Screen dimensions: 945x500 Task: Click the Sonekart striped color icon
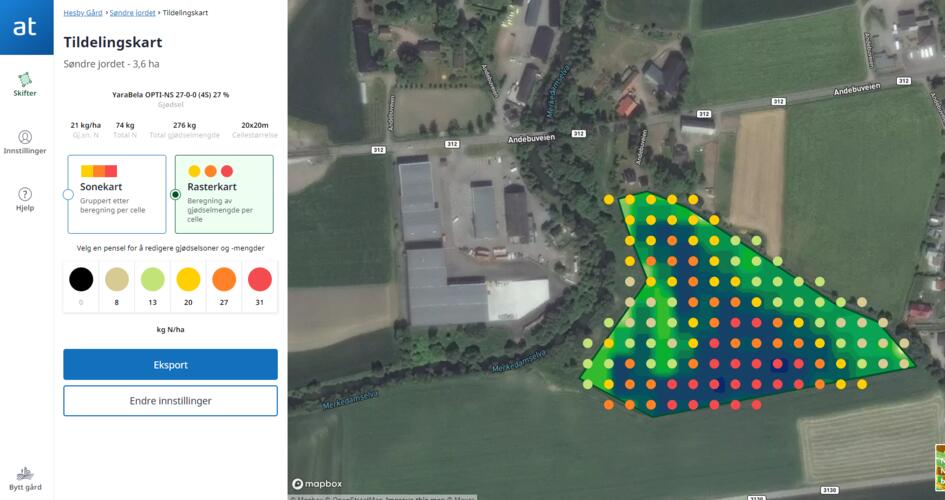tap(99, 171)
